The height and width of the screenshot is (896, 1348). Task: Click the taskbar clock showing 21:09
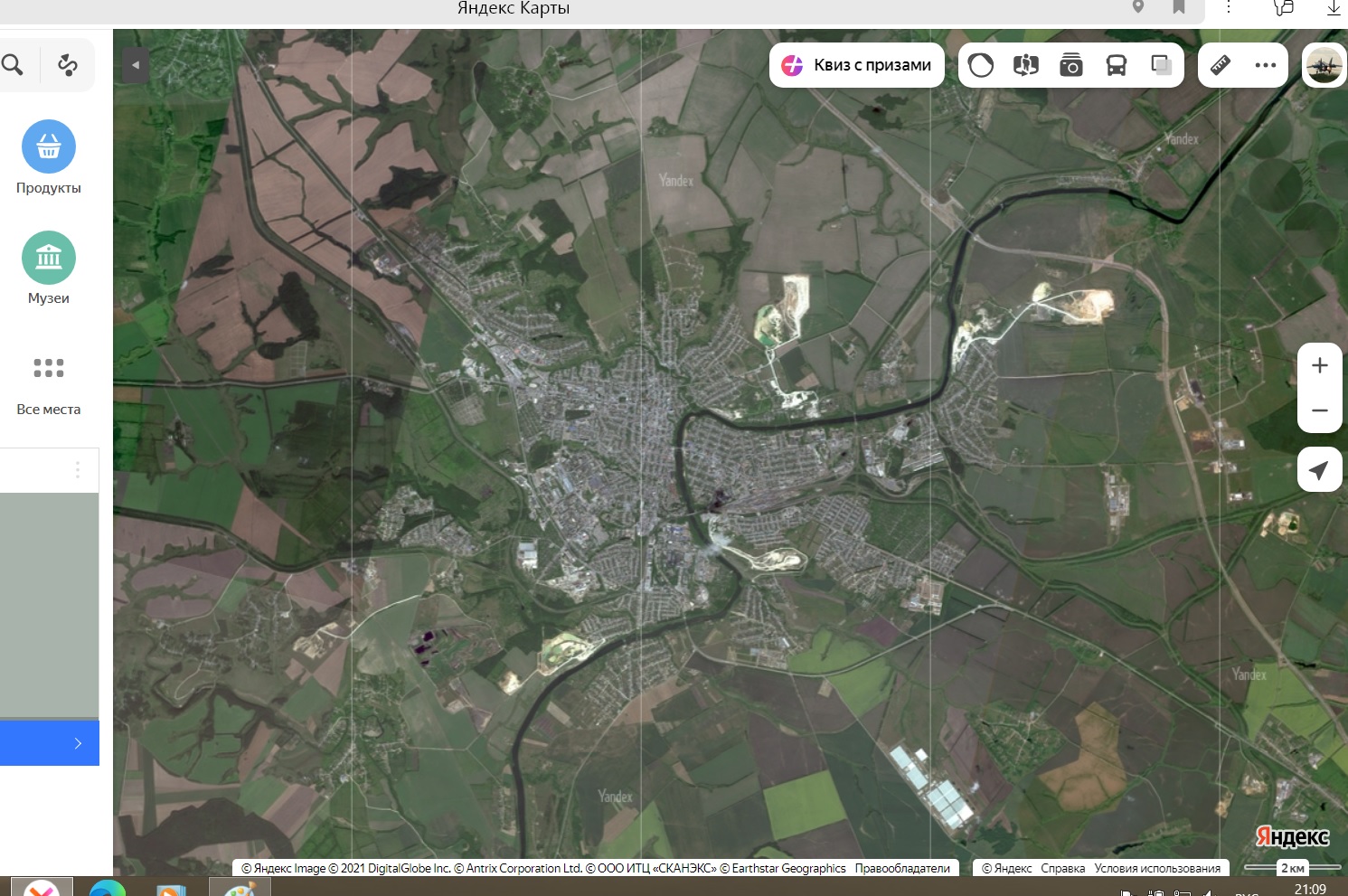pos(1310,890)
